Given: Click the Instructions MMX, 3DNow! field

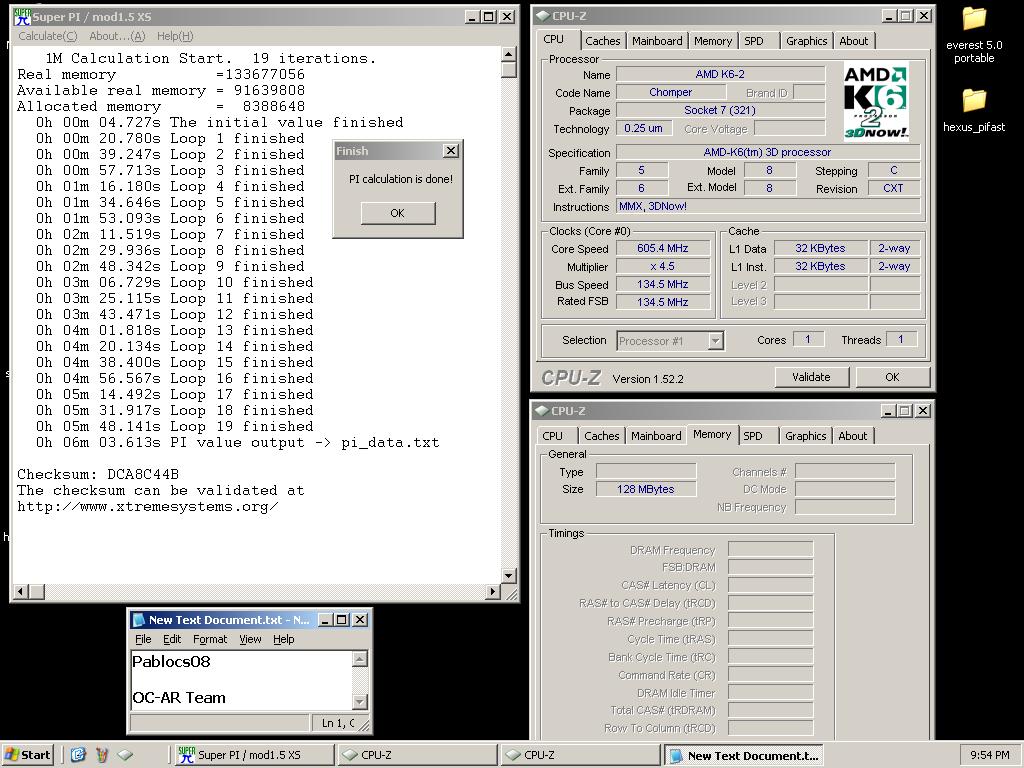Looking at the screenshot, I should pyautogui.click(x=769, y=206).
